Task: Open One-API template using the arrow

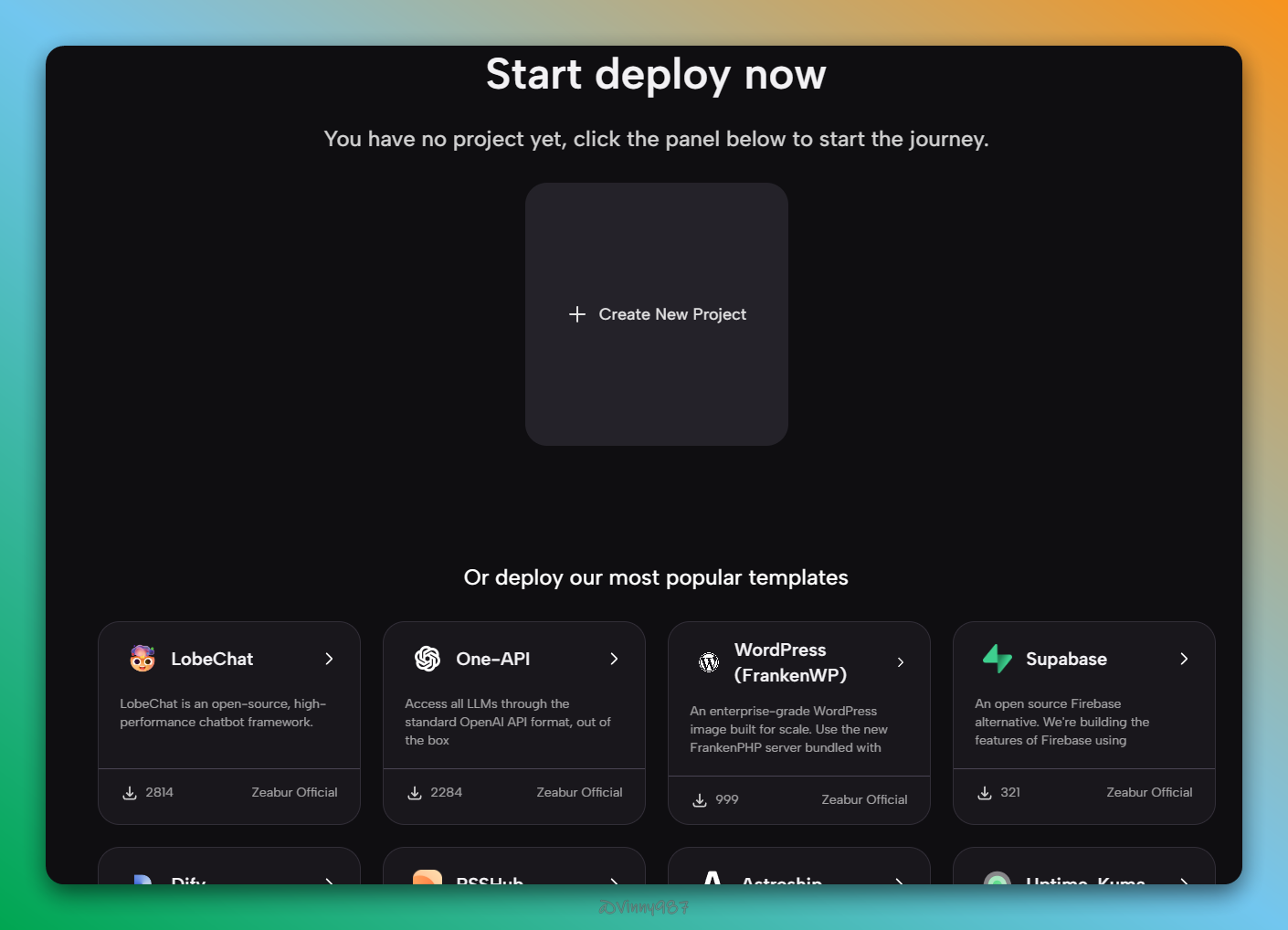Action: coord(614,659)
